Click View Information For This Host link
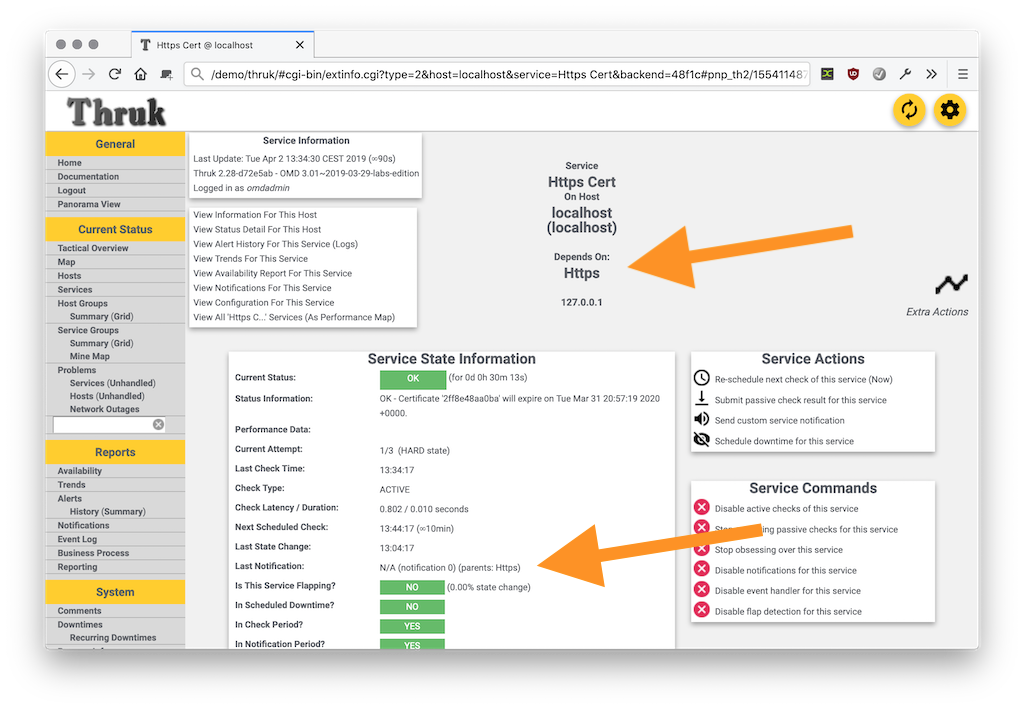This screenshot has width=1024, height=709. (x=255, y=215)
